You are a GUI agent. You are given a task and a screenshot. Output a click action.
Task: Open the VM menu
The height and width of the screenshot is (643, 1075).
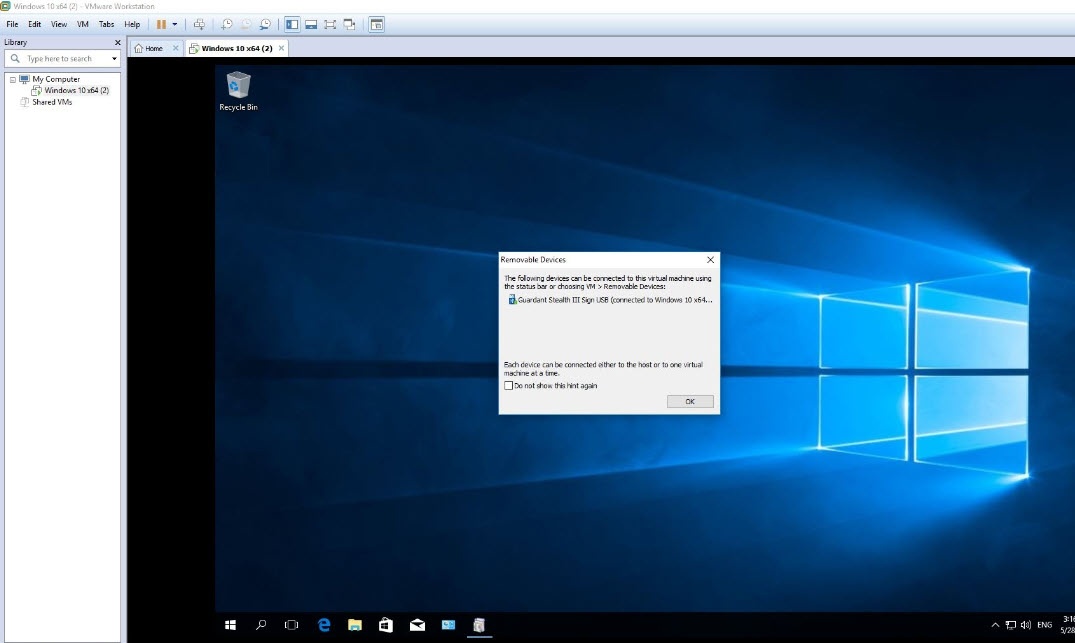83,24
